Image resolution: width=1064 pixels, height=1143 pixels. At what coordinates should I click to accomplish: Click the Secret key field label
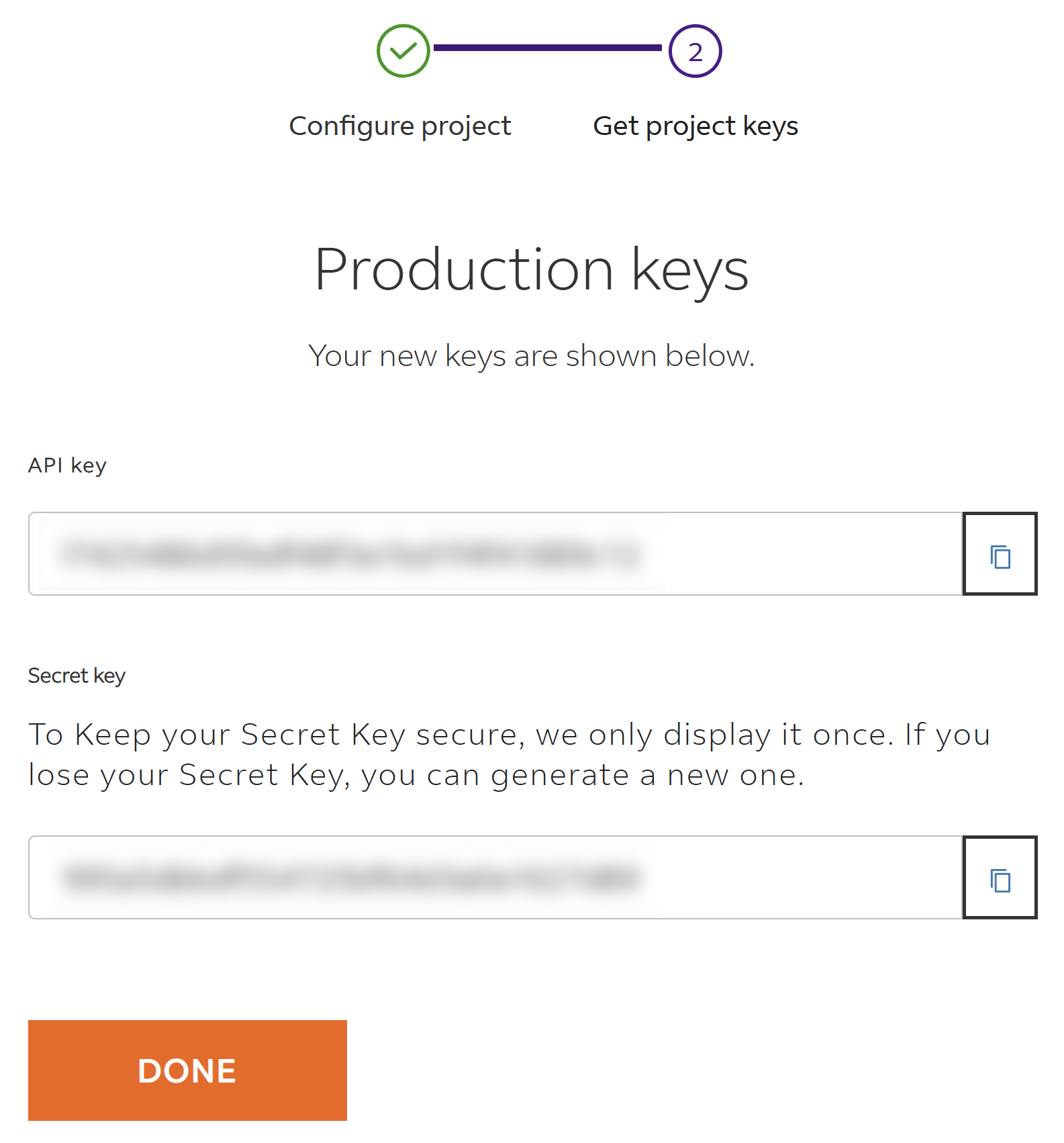(x=77, y=676)
